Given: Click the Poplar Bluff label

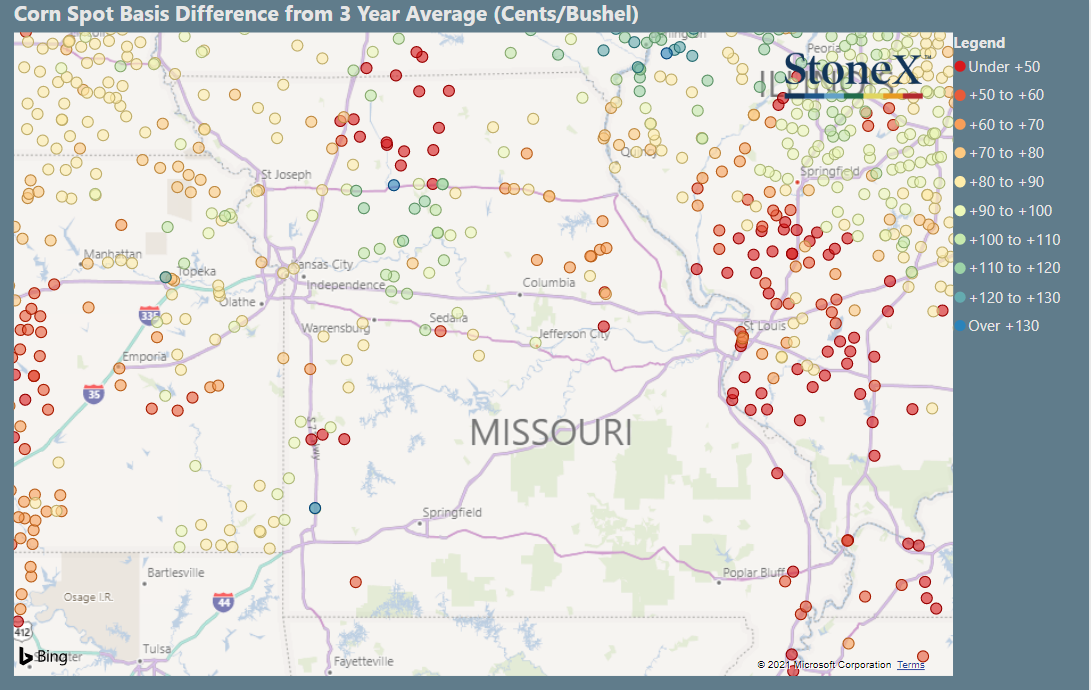Looking at the screenshot, I should [x=754, y=572].
